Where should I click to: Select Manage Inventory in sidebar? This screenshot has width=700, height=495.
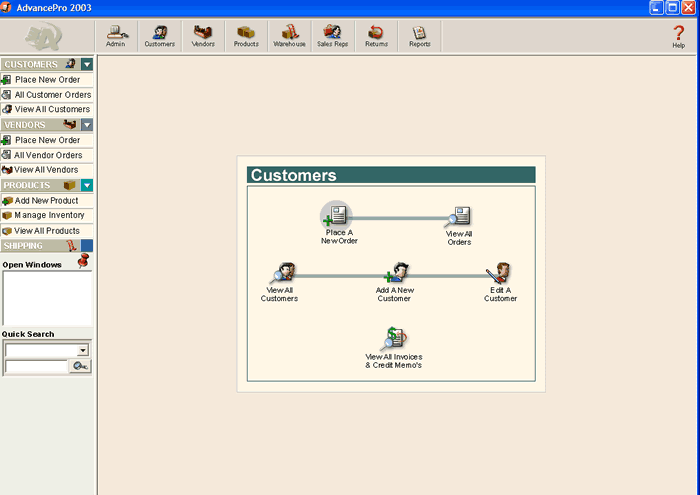click(47, 216)
